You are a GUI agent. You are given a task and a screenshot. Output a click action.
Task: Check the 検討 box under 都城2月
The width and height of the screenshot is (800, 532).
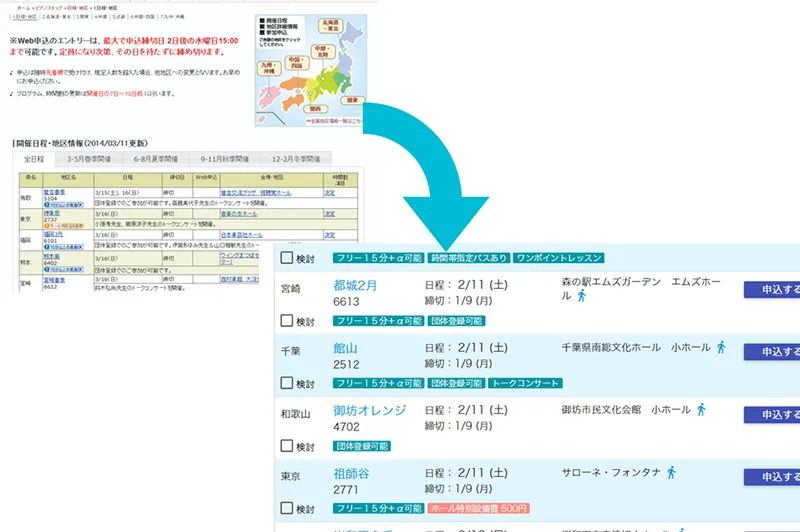288,321
